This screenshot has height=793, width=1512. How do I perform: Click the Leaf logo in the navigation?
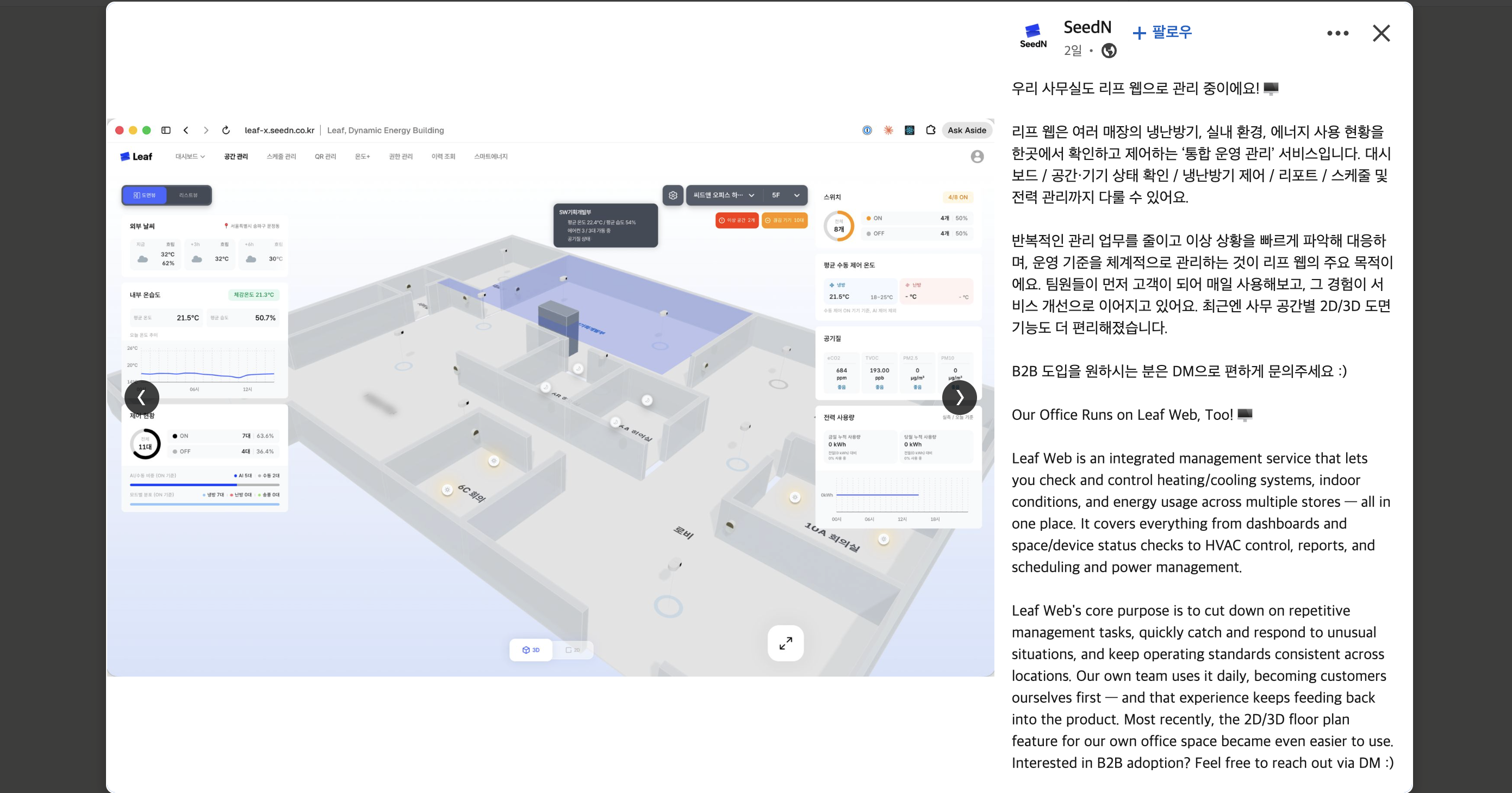tap(136, 157)
